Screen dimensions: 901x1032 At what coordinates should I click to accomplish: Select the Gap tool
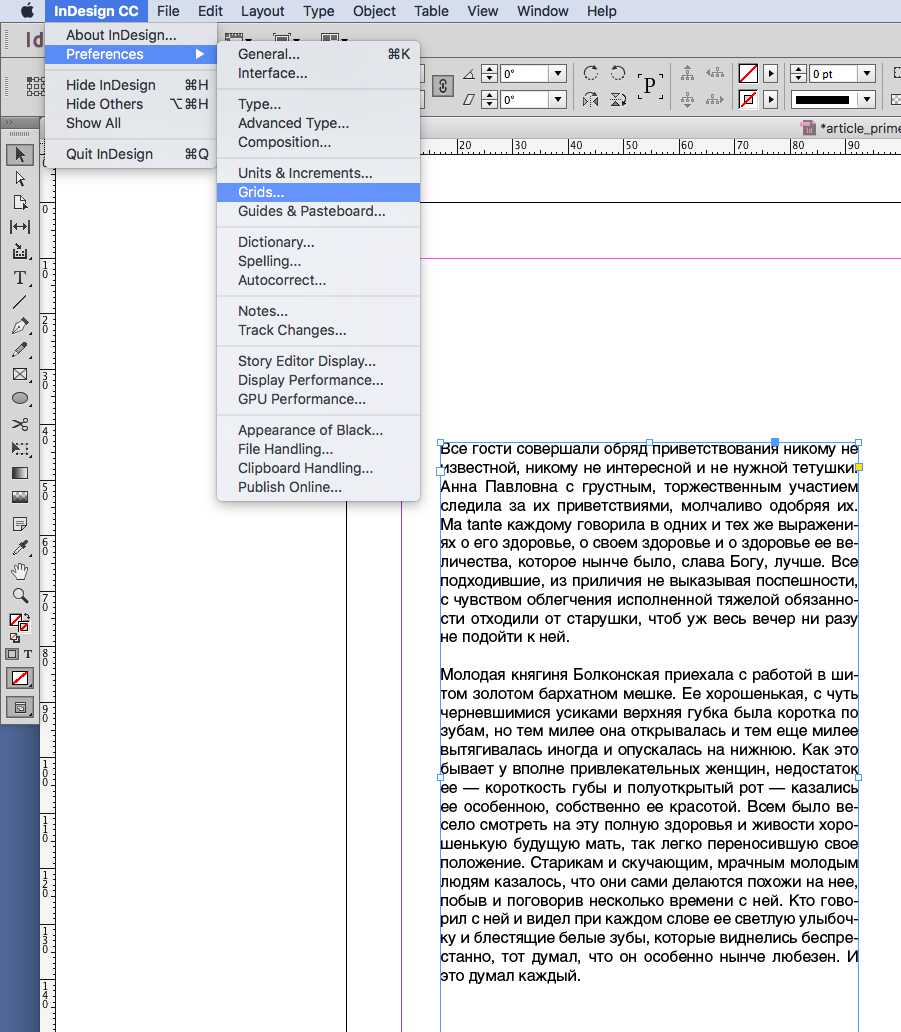tap(20, 228)
